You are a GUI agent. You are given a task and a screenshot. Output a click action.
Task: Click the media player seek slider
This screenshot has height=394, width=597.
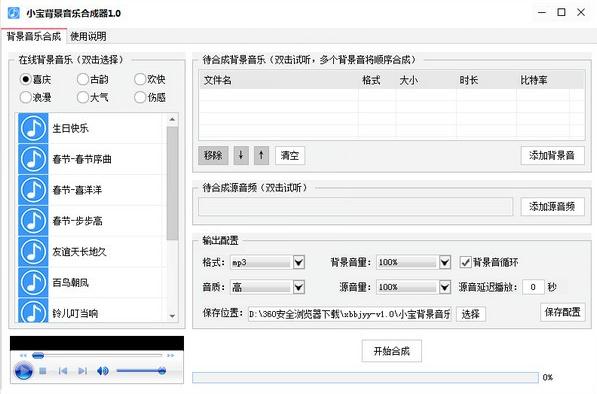(x=97, y=356)
